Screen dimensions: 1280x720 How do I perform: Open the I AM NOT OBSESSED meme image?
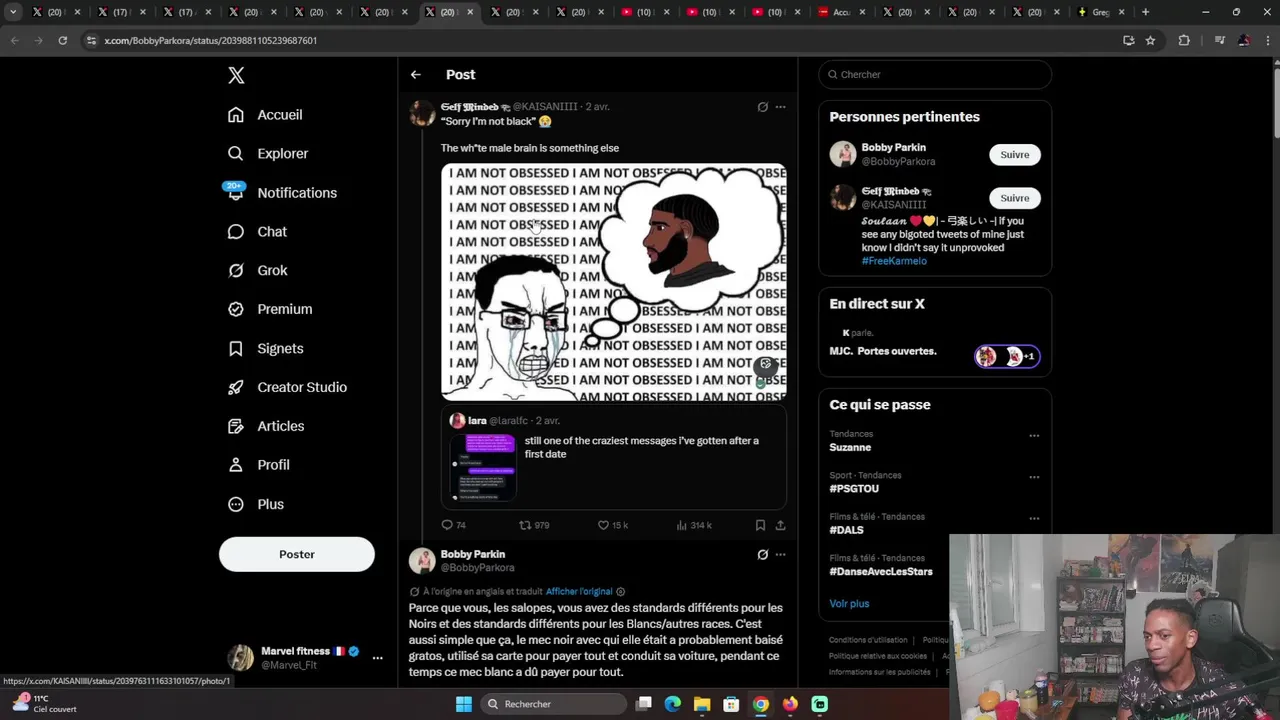click(614, 282)
